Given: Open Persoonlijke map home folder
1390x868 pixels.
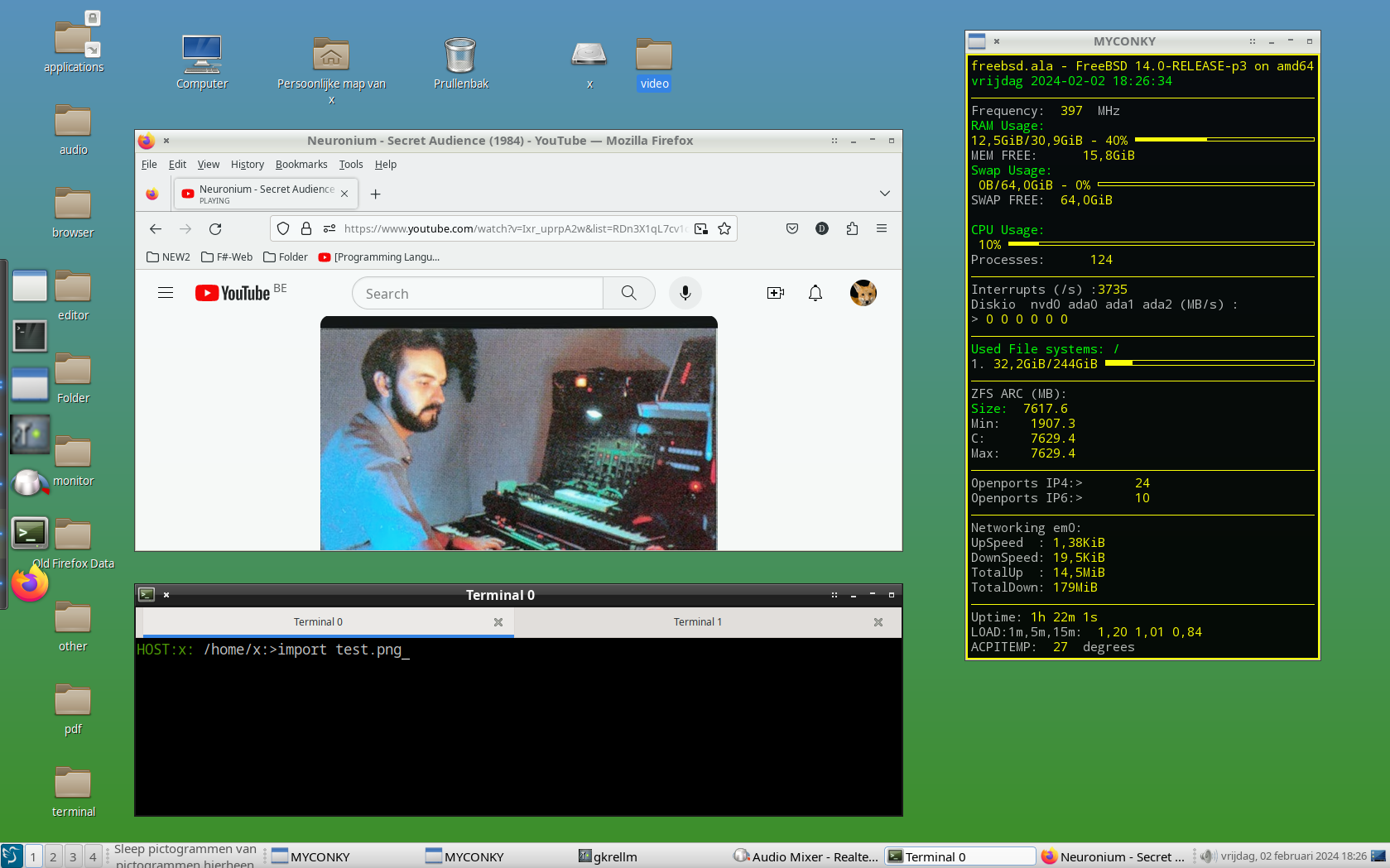Looking at the screenshot, I should click(331, 70).
